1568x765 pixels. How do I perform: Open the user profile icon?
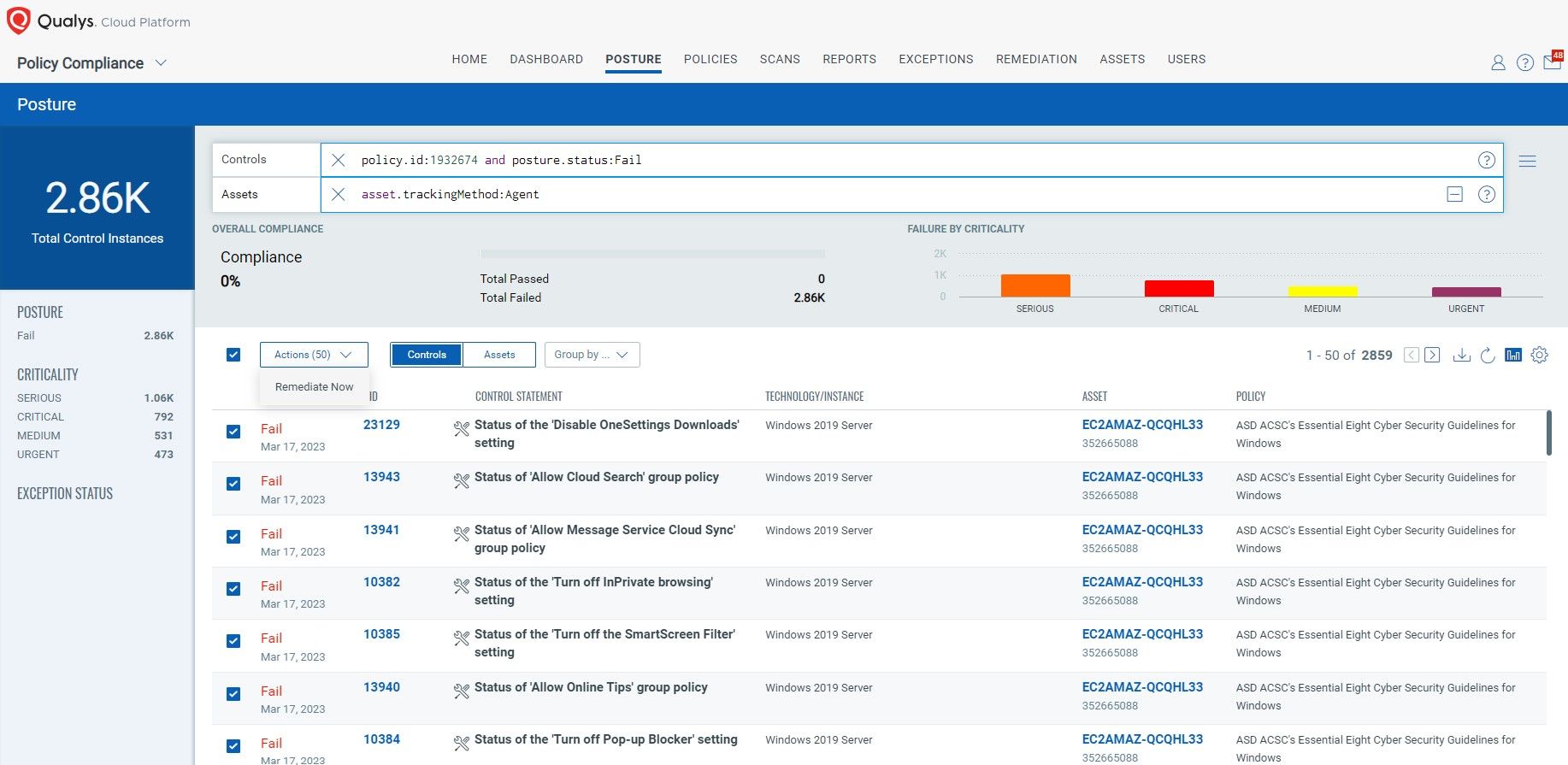tap(1498, 62)
